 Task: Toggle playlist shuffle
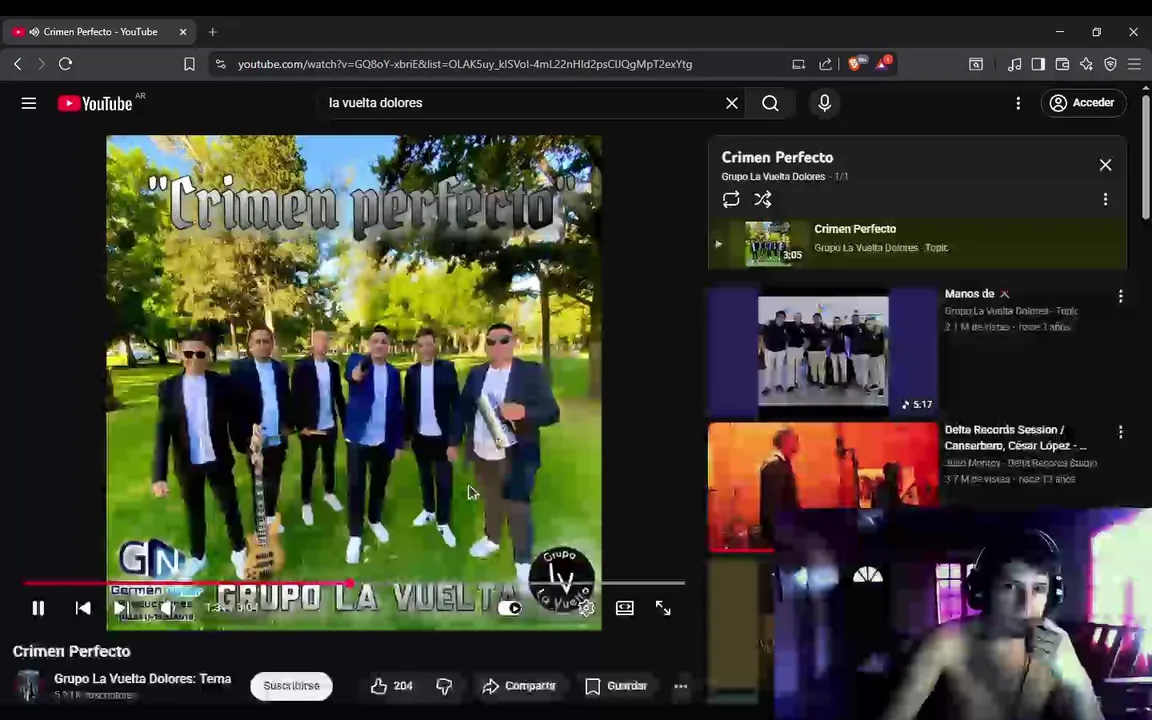[763, 199]
